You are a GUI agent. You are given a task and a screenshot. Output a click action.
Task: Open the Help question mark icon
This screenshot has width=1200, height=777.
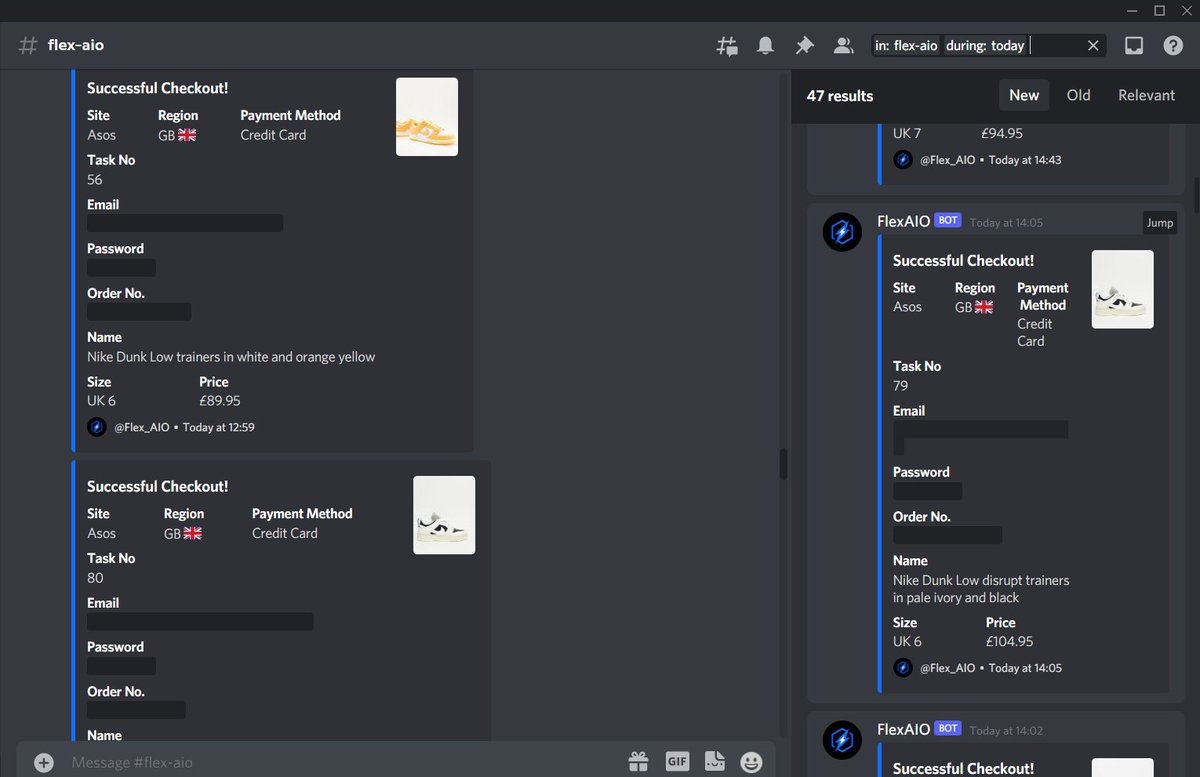pyautogui.click(x=1173, y=45)
